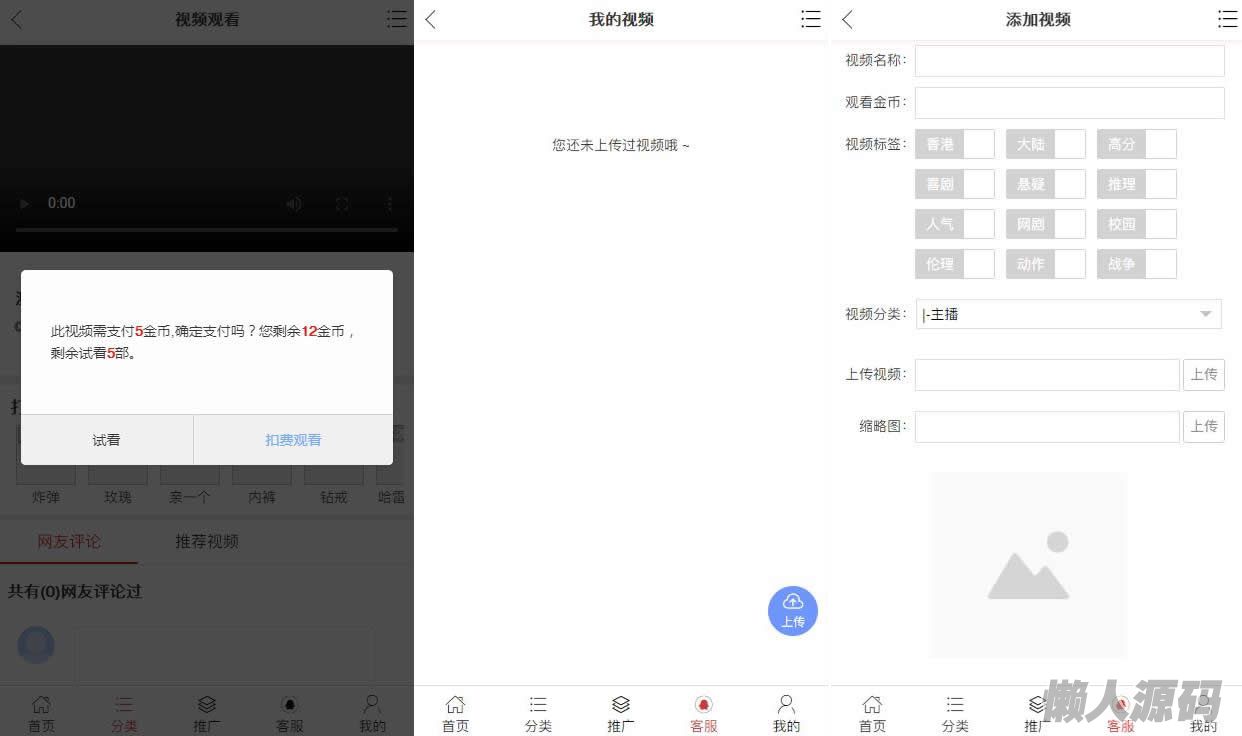Switch to 分类 tab under 我的视频 screen
Viewport: 1242px width, 736px height.
538,713
